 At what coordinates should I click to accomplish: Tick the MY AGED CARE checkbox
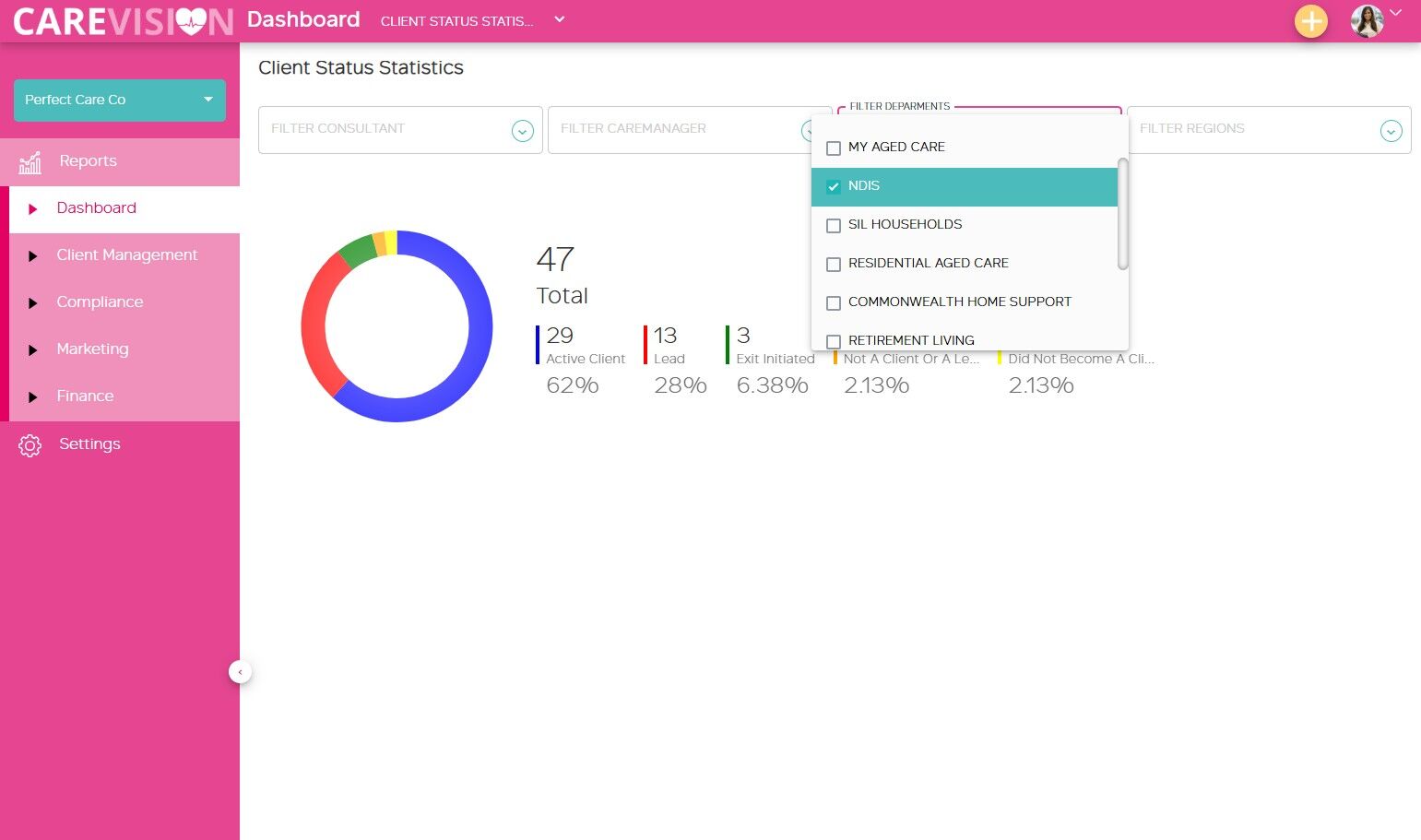(834, 148)
